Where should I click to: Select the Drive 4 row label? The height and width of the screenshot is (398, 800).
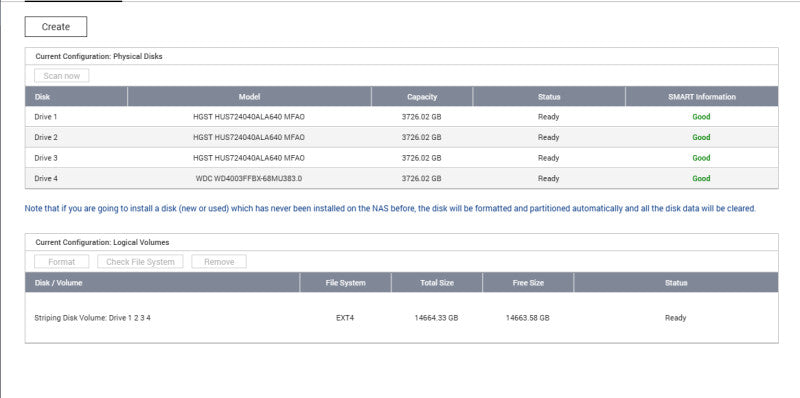pos(46,179)
